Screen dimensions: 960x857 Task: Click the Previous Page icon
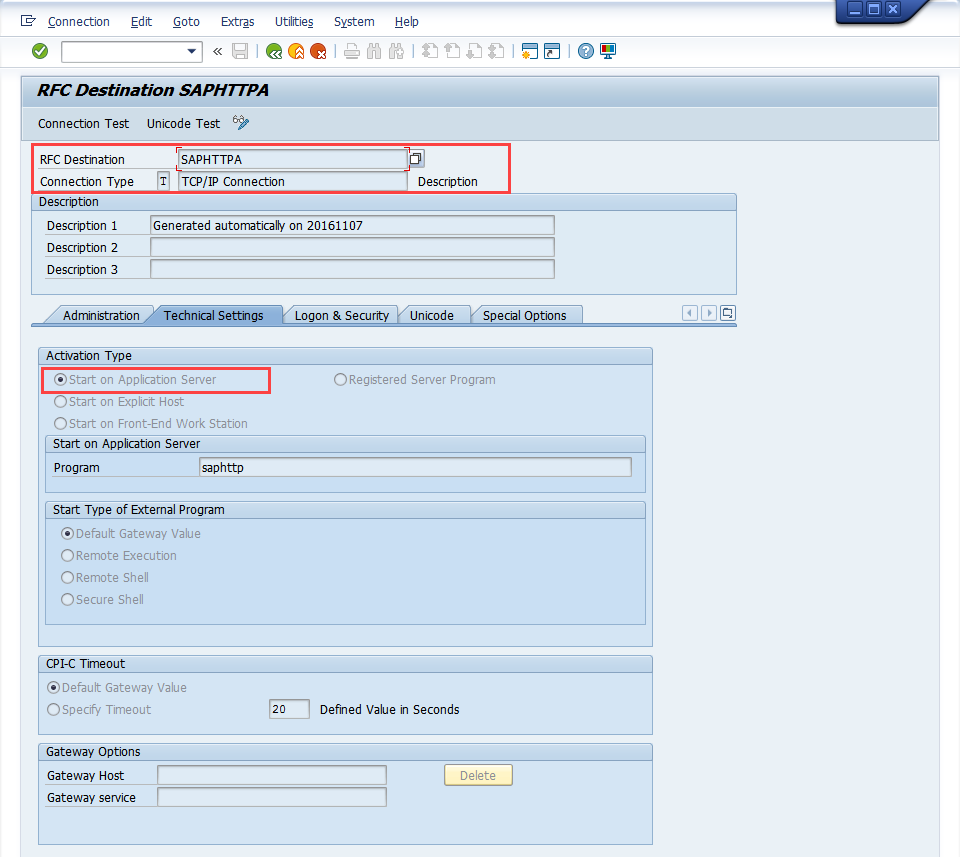452,51
